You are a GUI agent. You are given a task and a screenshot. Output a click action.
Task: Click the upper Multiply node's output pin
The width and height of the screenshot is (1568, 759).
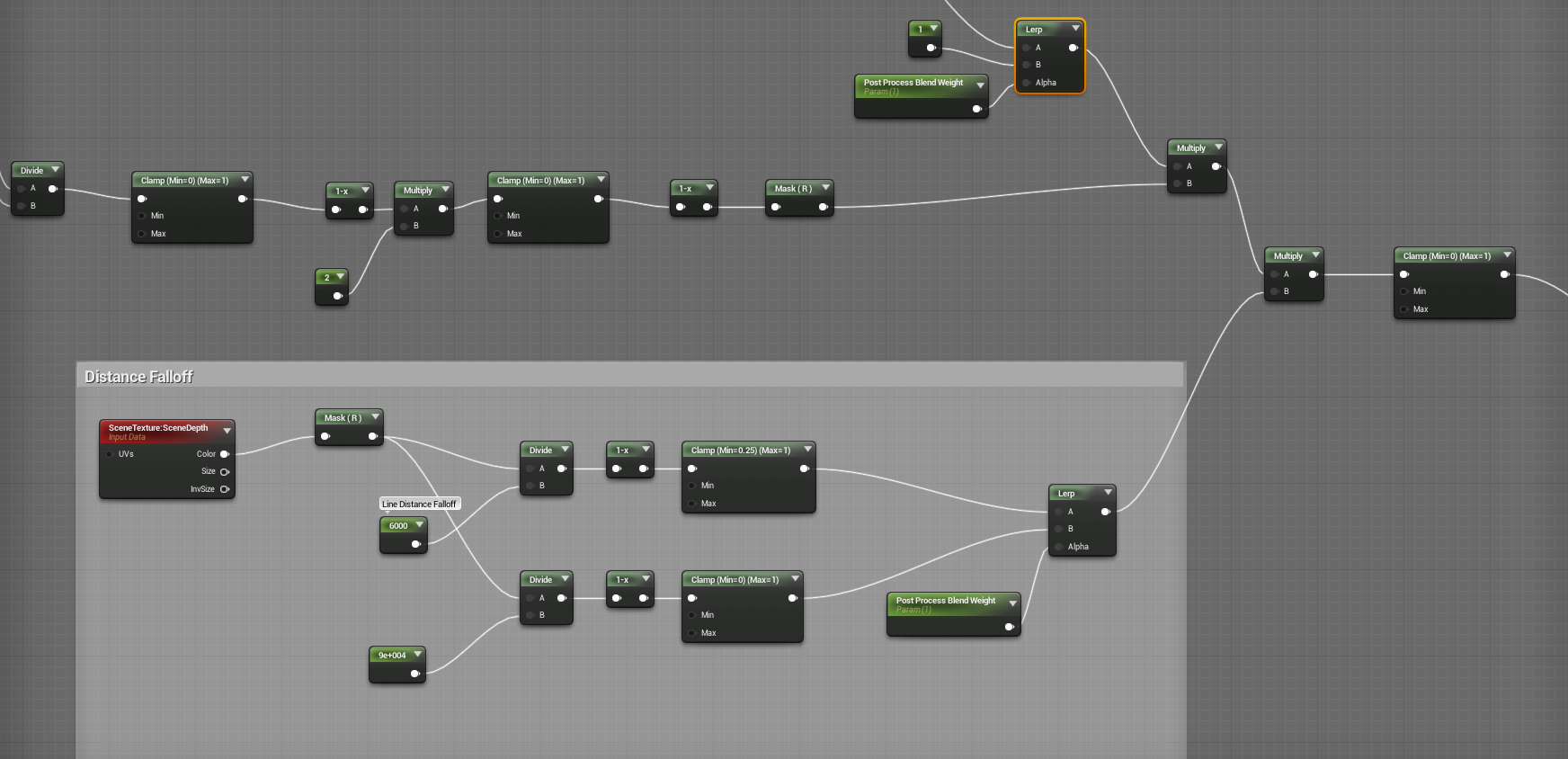pyautogui.click(x=1216, y=166)
